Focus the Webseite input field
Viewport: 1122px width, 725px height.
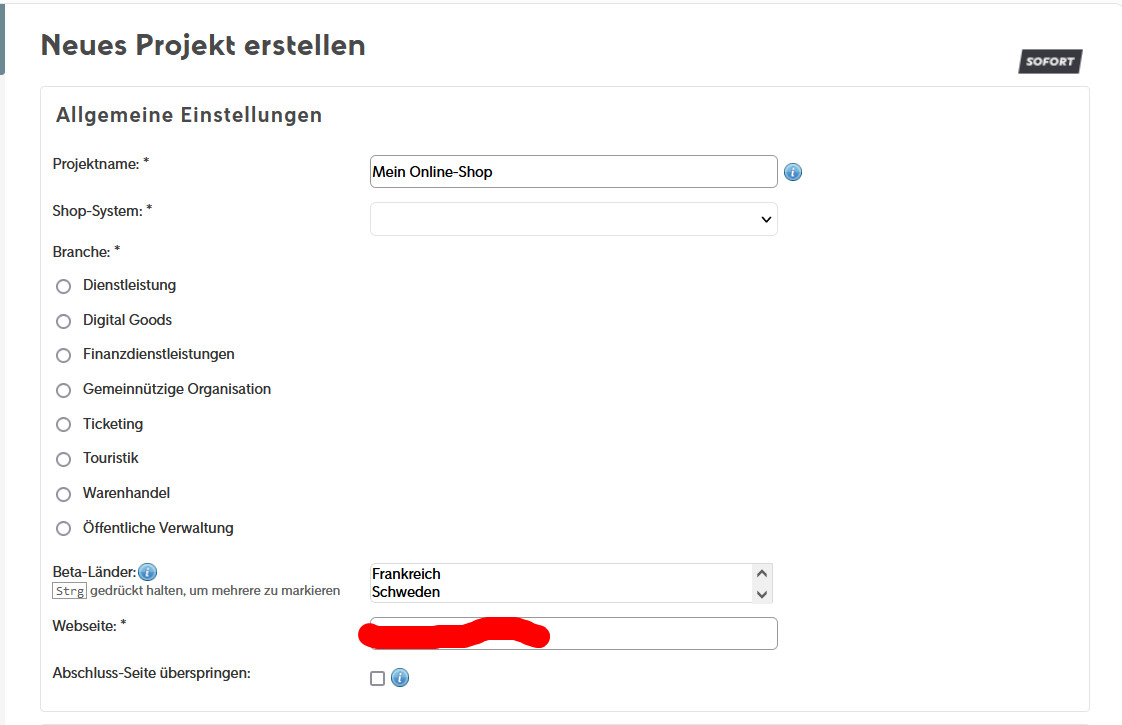coord(660,633)
